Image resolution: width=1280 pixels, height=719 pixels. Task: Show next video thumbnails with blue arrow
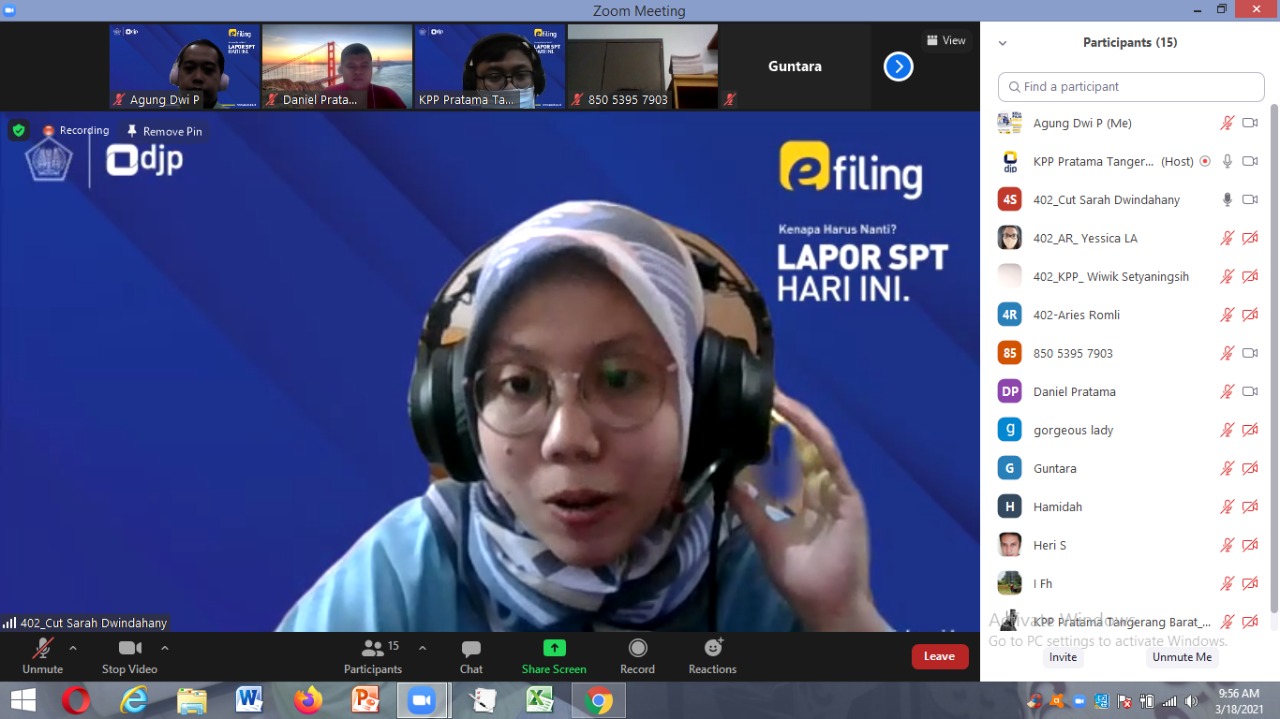point(898,67)
